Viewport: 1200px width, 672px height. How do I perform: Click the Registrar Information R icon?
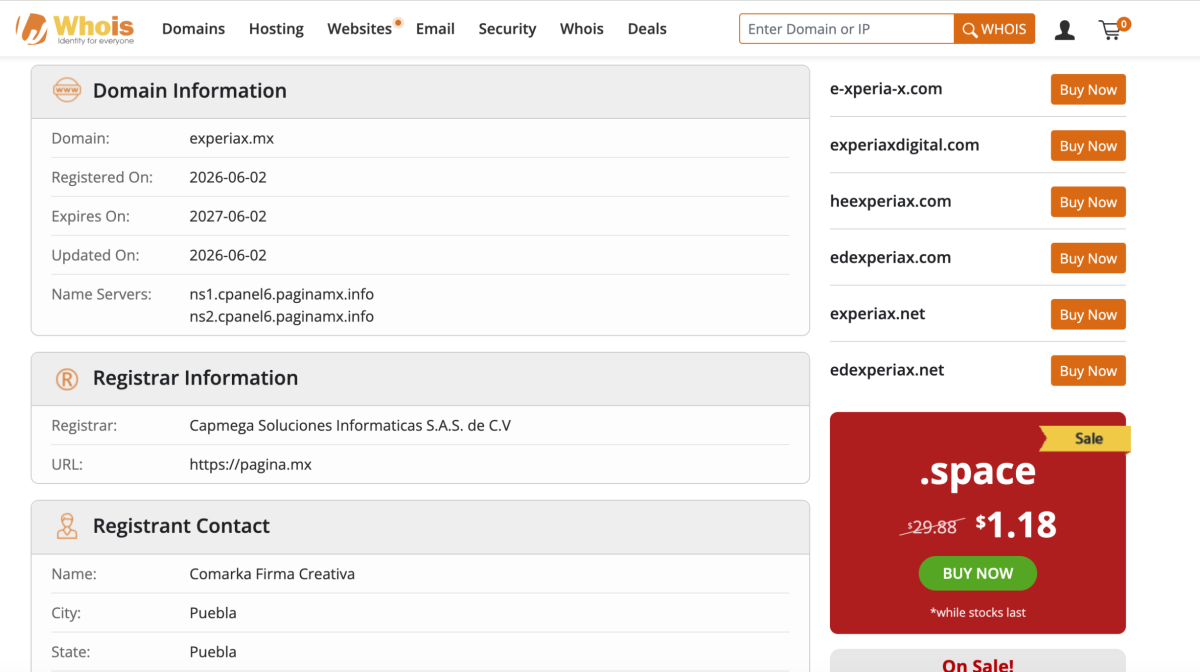(x=67, y=379)
